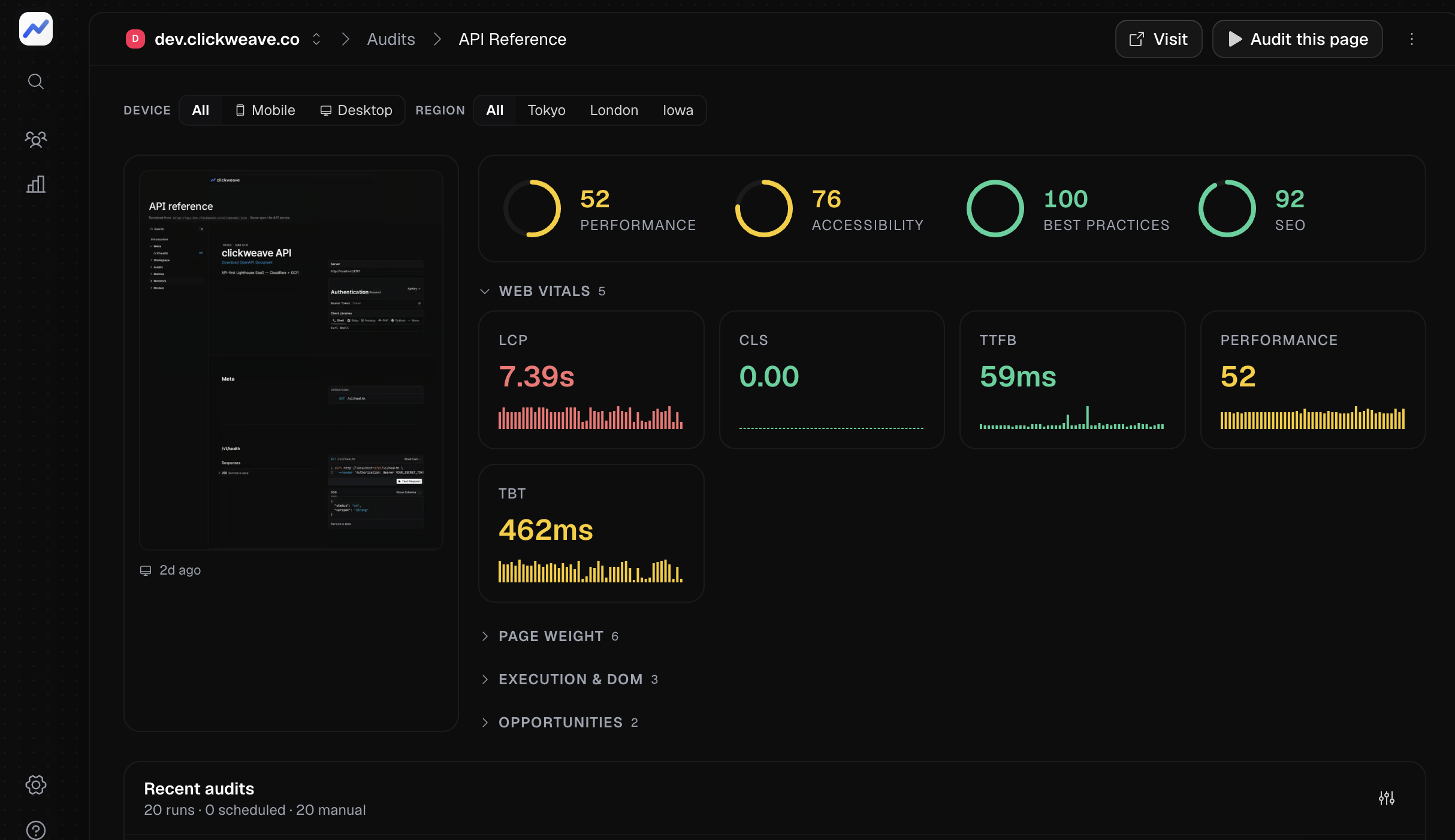Click the TTFB green sparkline chart
The height and width of the screenshot is (840, 1455).
pos(1072,418)
